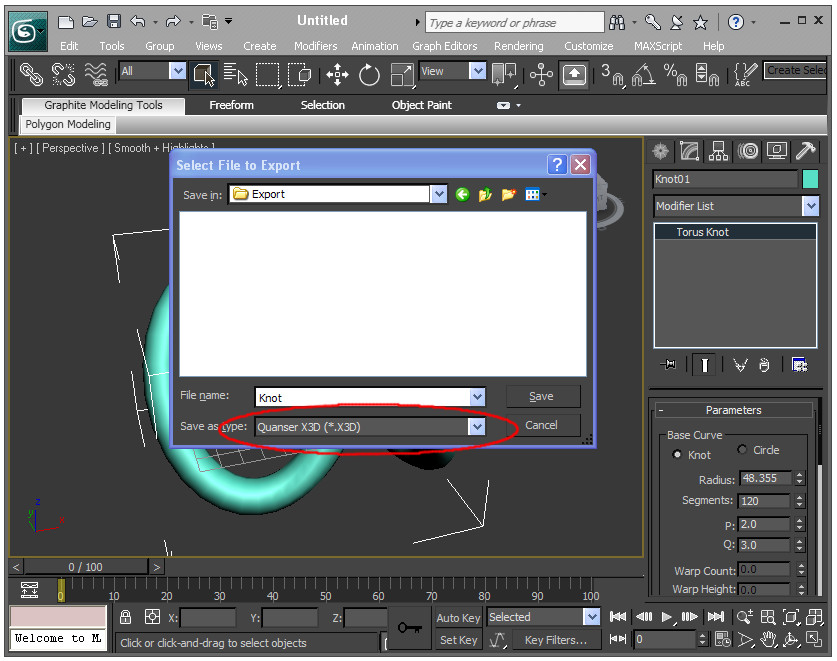Image resolution: width=837 pixels, height=661 pixels.
Task: Click the Pan view hand icon
Action: tap(769, 638)
